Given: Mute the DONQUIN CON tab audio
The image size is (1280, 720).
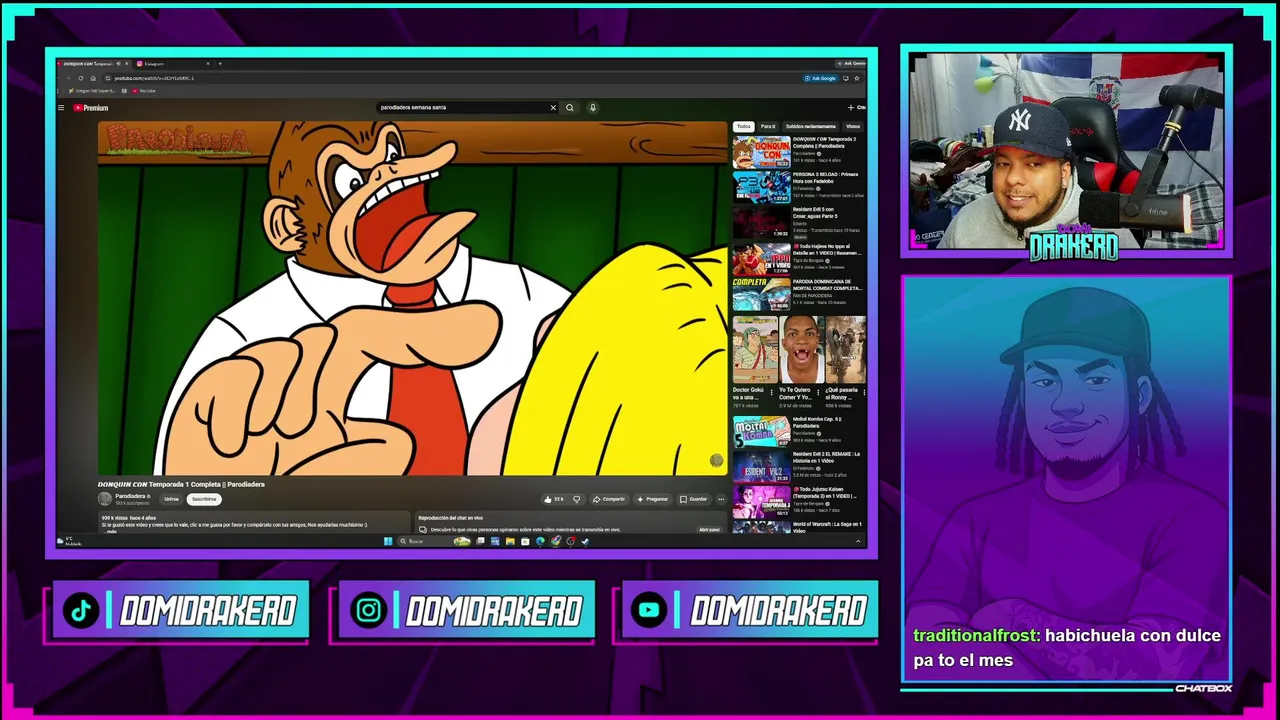Looking at the screenshot, I should [x=118, y=64].
